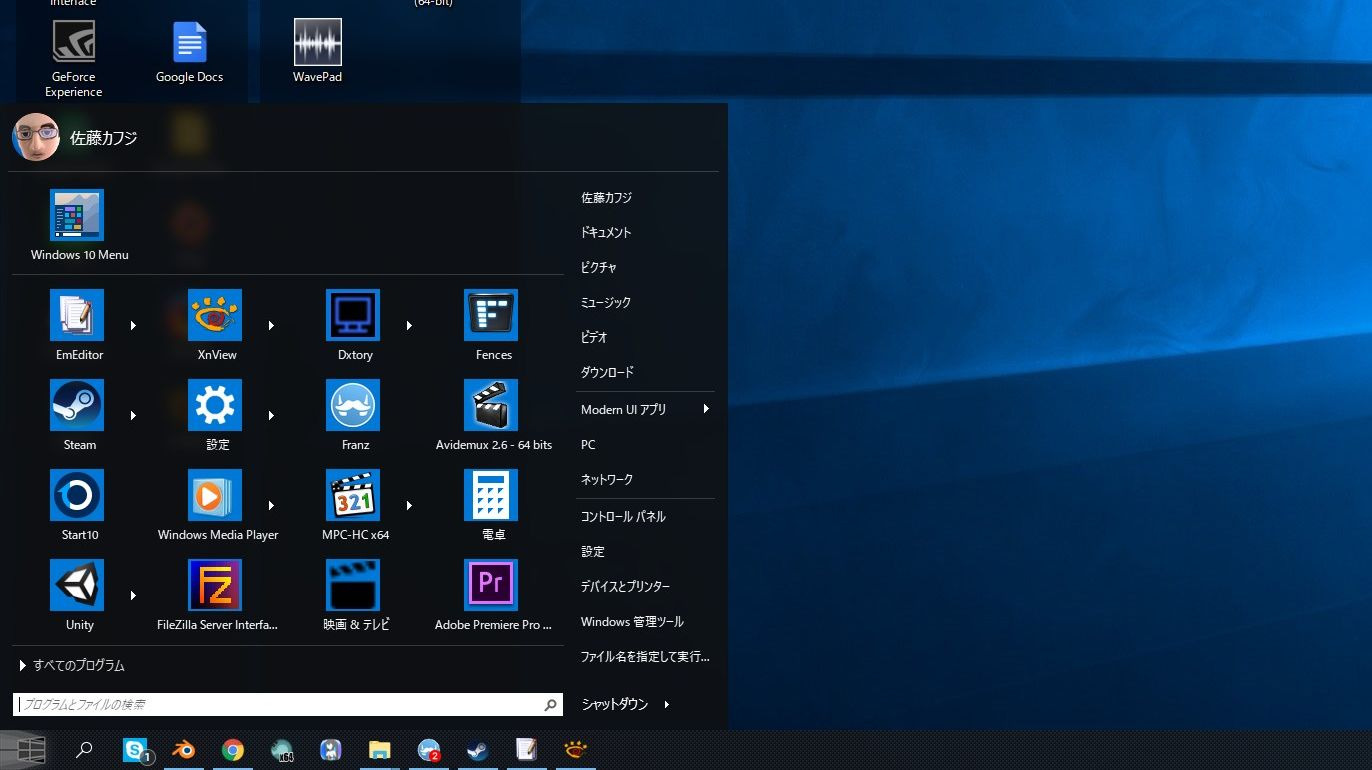1372x770 pixels.
Task: Open shutdown options arrow beside シャットダウン
Action: (667, 704)
